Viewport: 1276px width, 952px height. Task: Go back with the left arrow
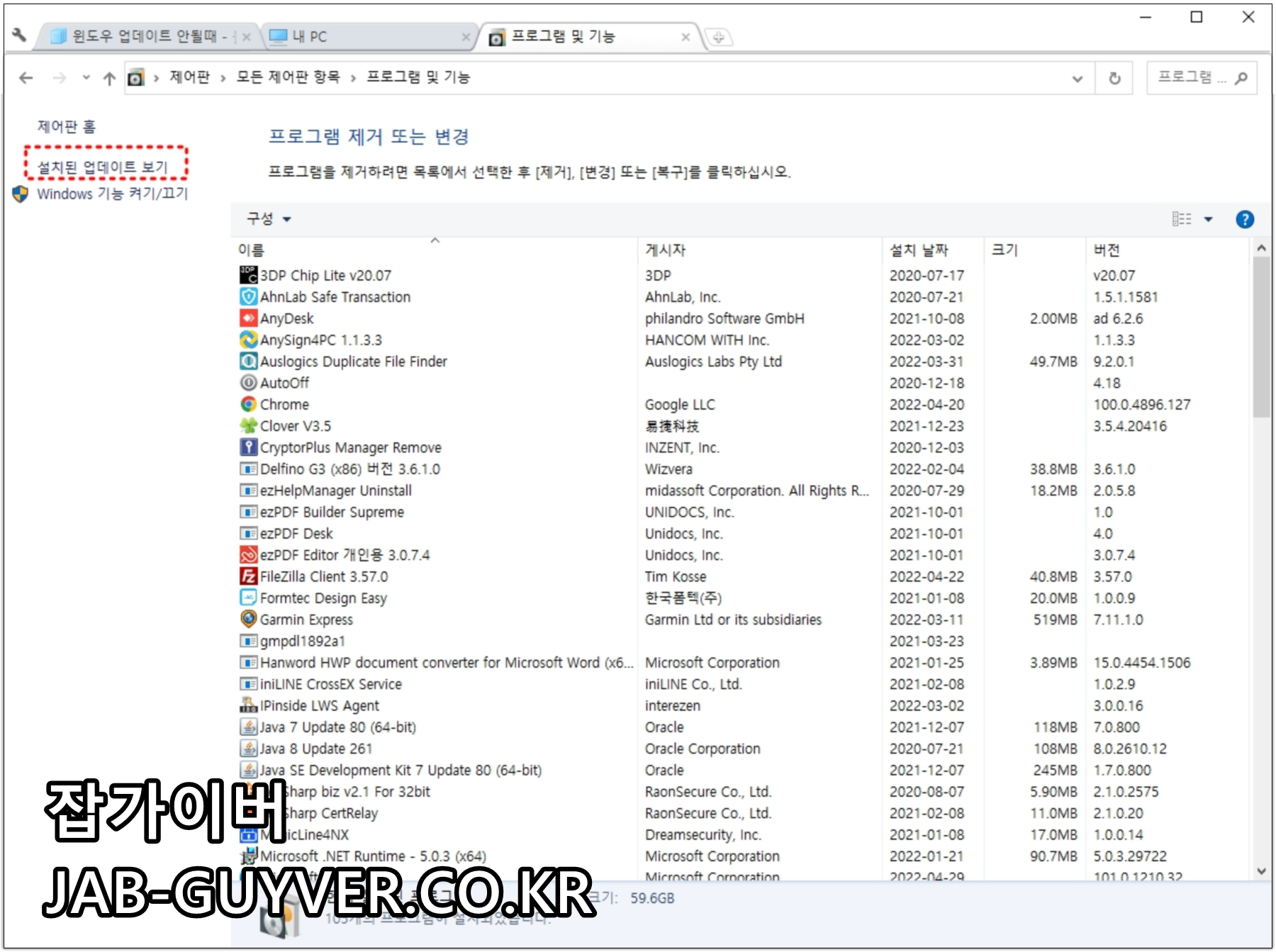[x=26, y=78]
